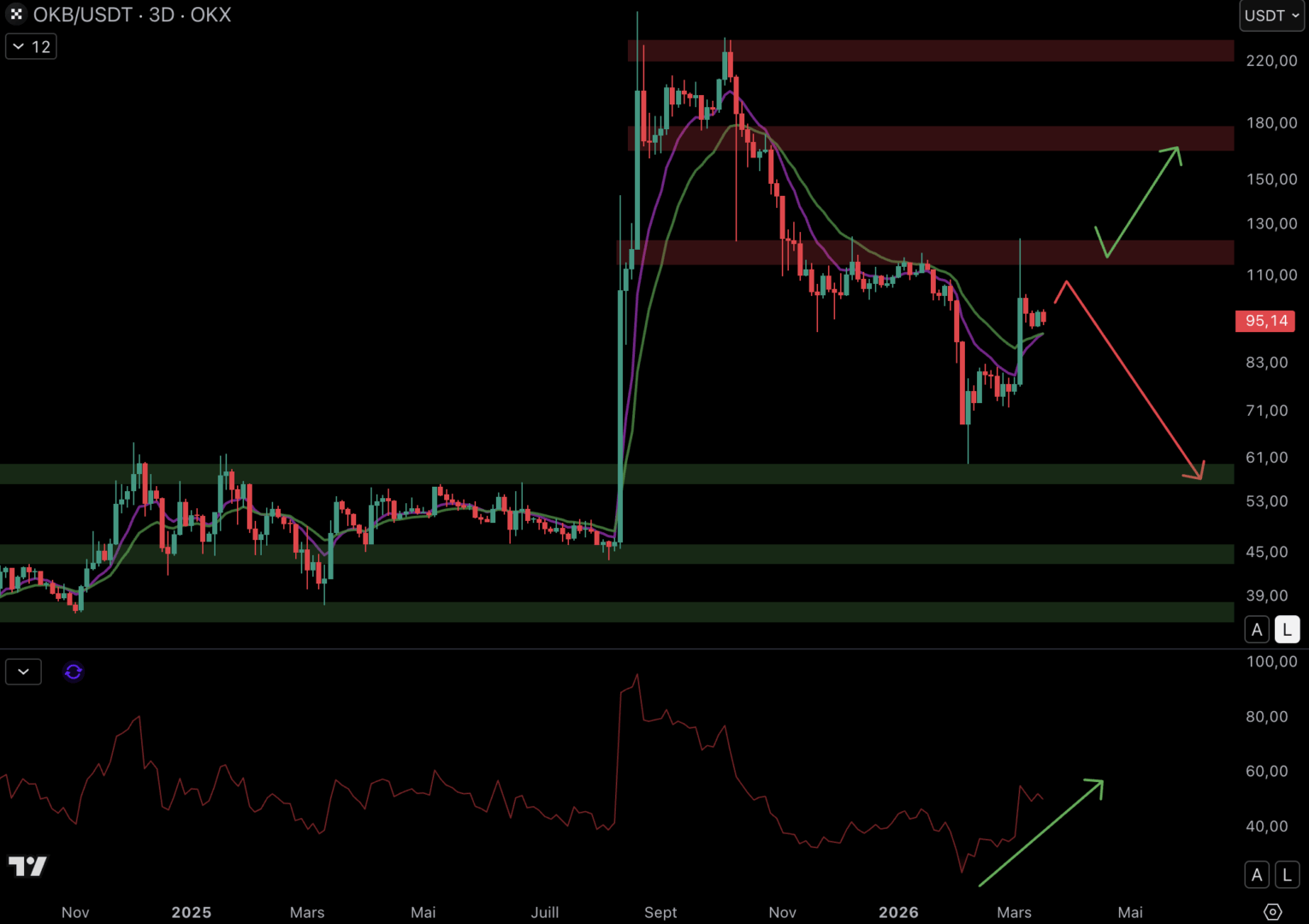Click the Nov label before 2025

pos(75,912)
